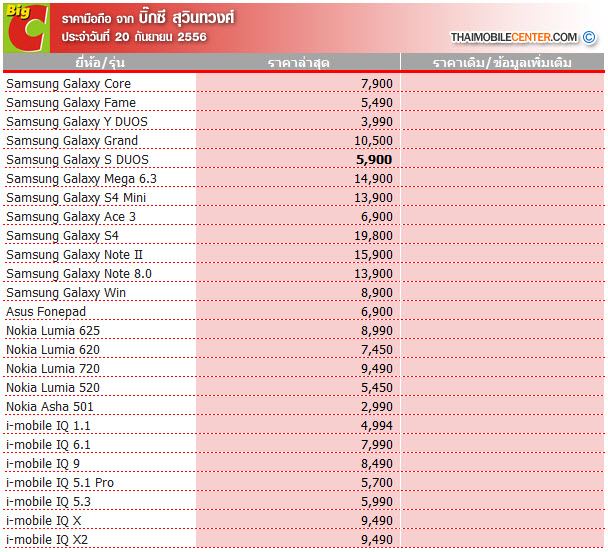Click the price 13,900 for Galaxy S4 Mini
The image size is (608, 552).
click(x=373, y=198)
